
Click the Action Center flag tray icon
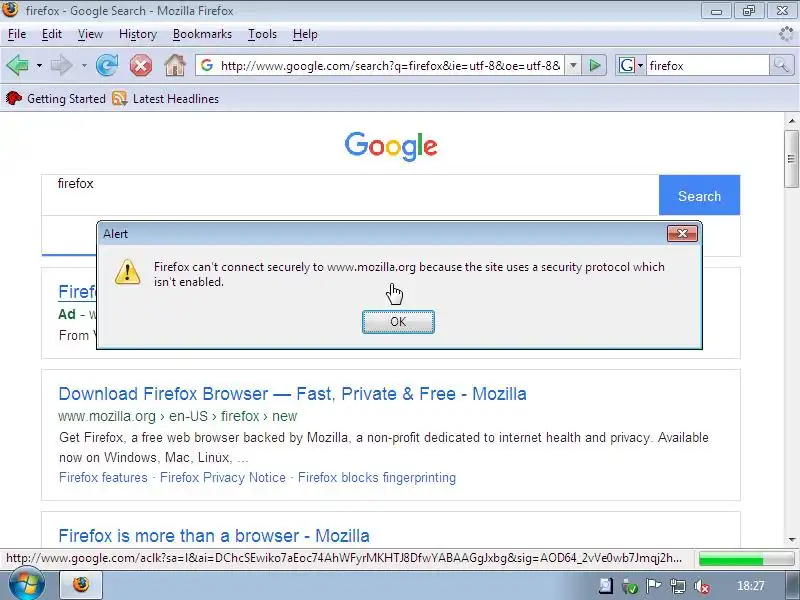(x=654, y=586)
